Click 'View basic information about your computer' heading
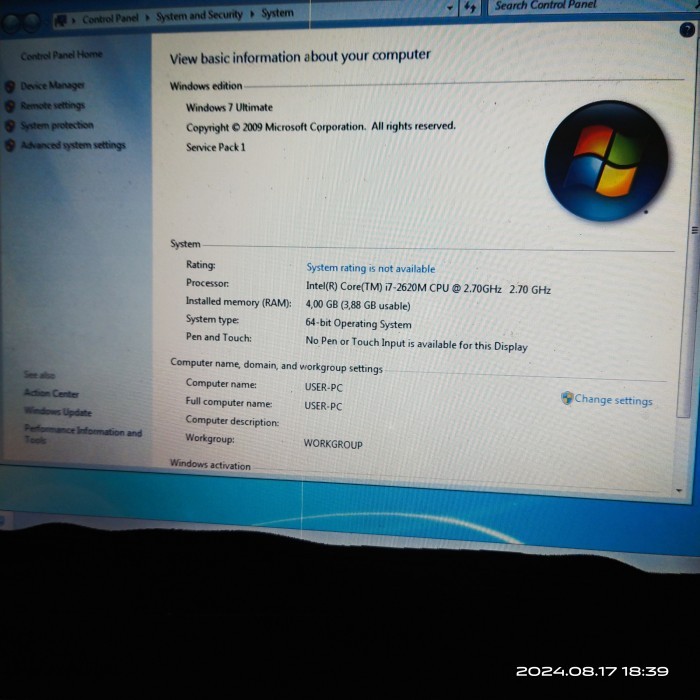 tap(300, 57)
